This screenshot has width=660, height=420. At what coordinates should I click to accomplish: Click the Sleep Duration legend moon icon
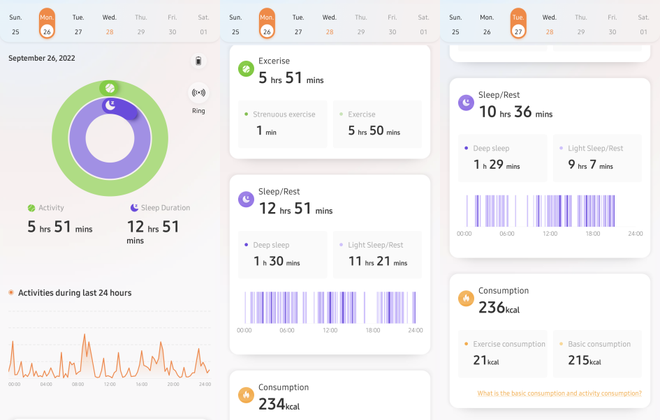pyautogui.click(x=134, y=208)
